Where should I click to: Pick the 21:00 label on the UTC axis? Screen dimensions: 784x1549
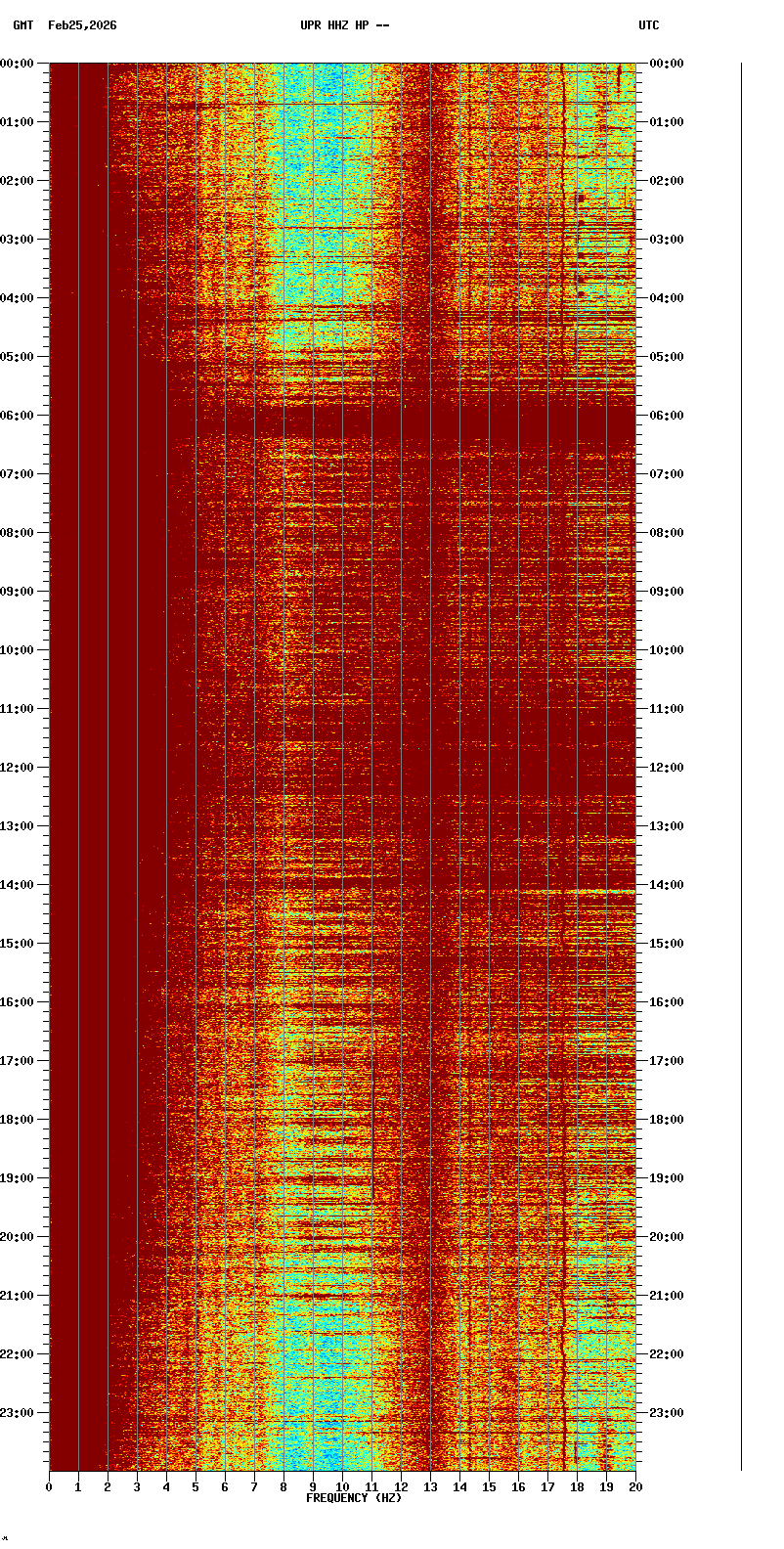click(x=667, y=1296)
